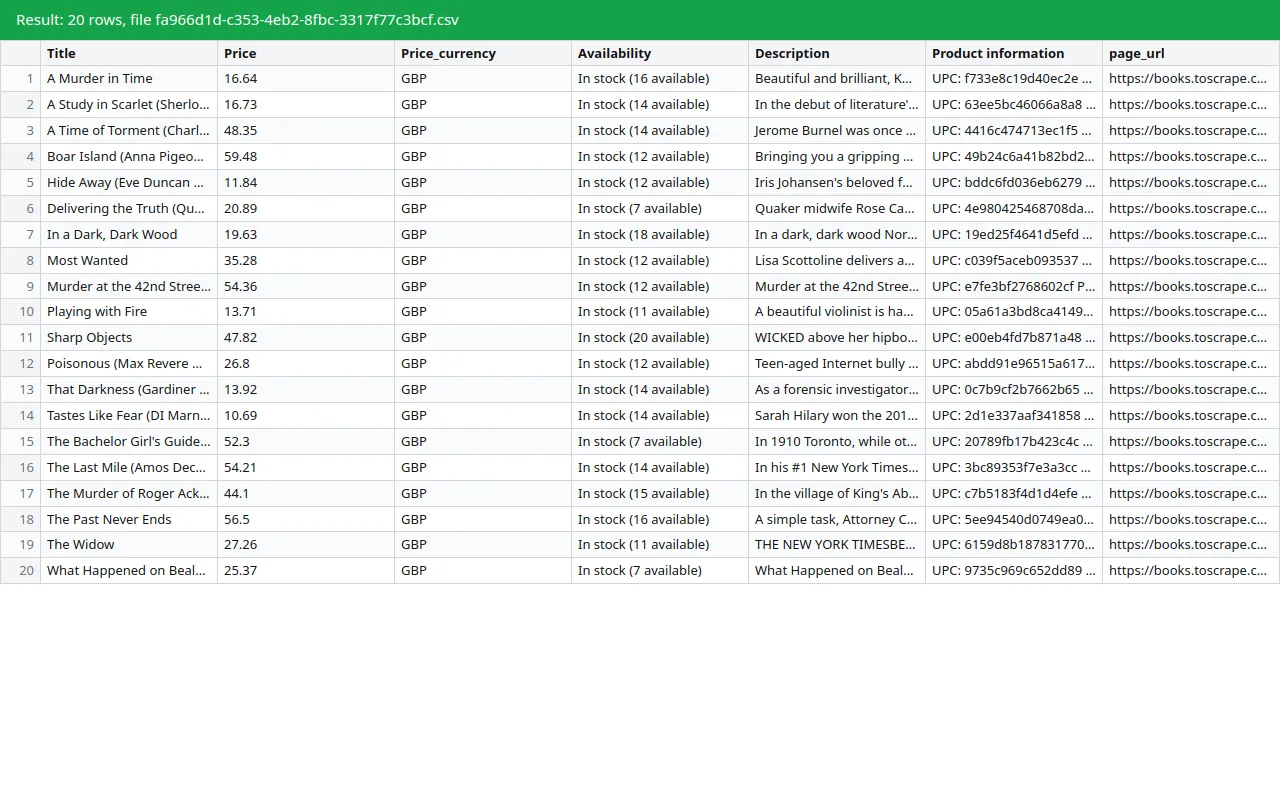Select the 'Poisonous (Max Revere' title cell

click(129, 364)
